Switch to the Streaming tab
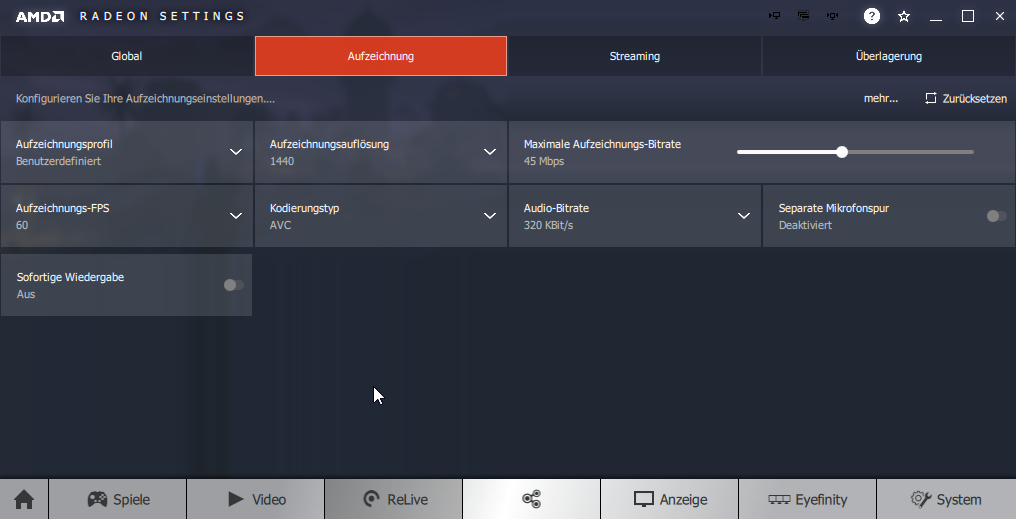The width and height of the screenshot is (1016, 519). click(x=634, y=56)
